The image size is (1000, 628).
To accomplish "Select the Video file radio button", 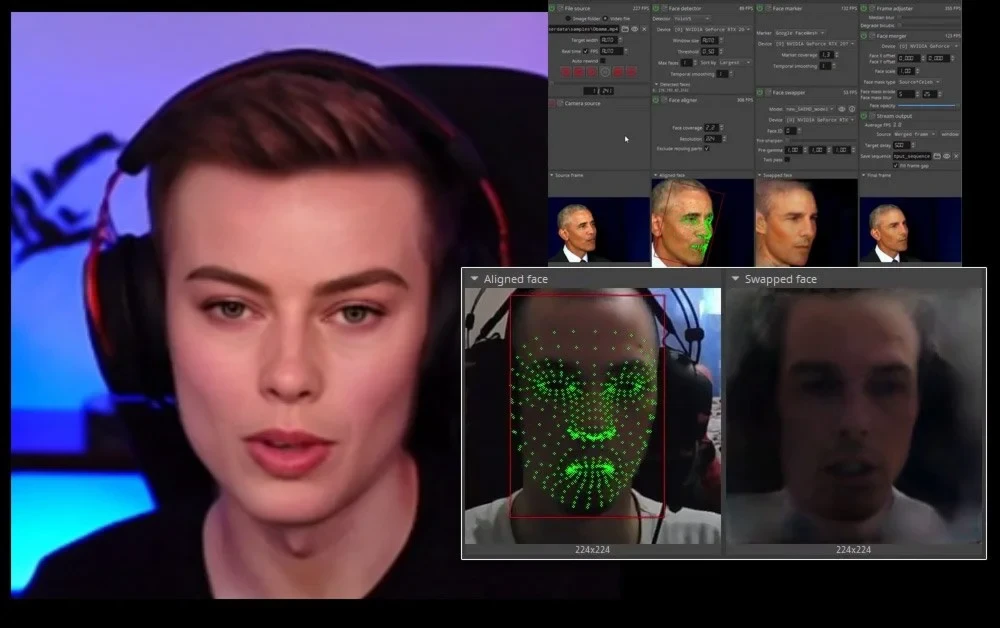I will pos(605,18).
